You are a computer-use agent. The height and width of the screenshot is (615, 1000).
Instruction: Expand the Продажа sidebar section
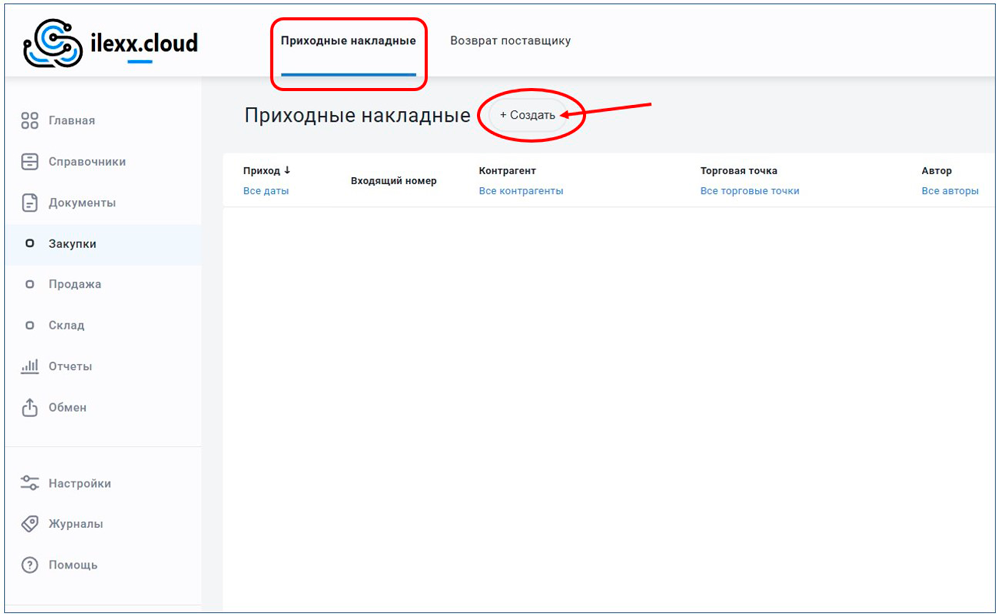(x=74, y=285)
